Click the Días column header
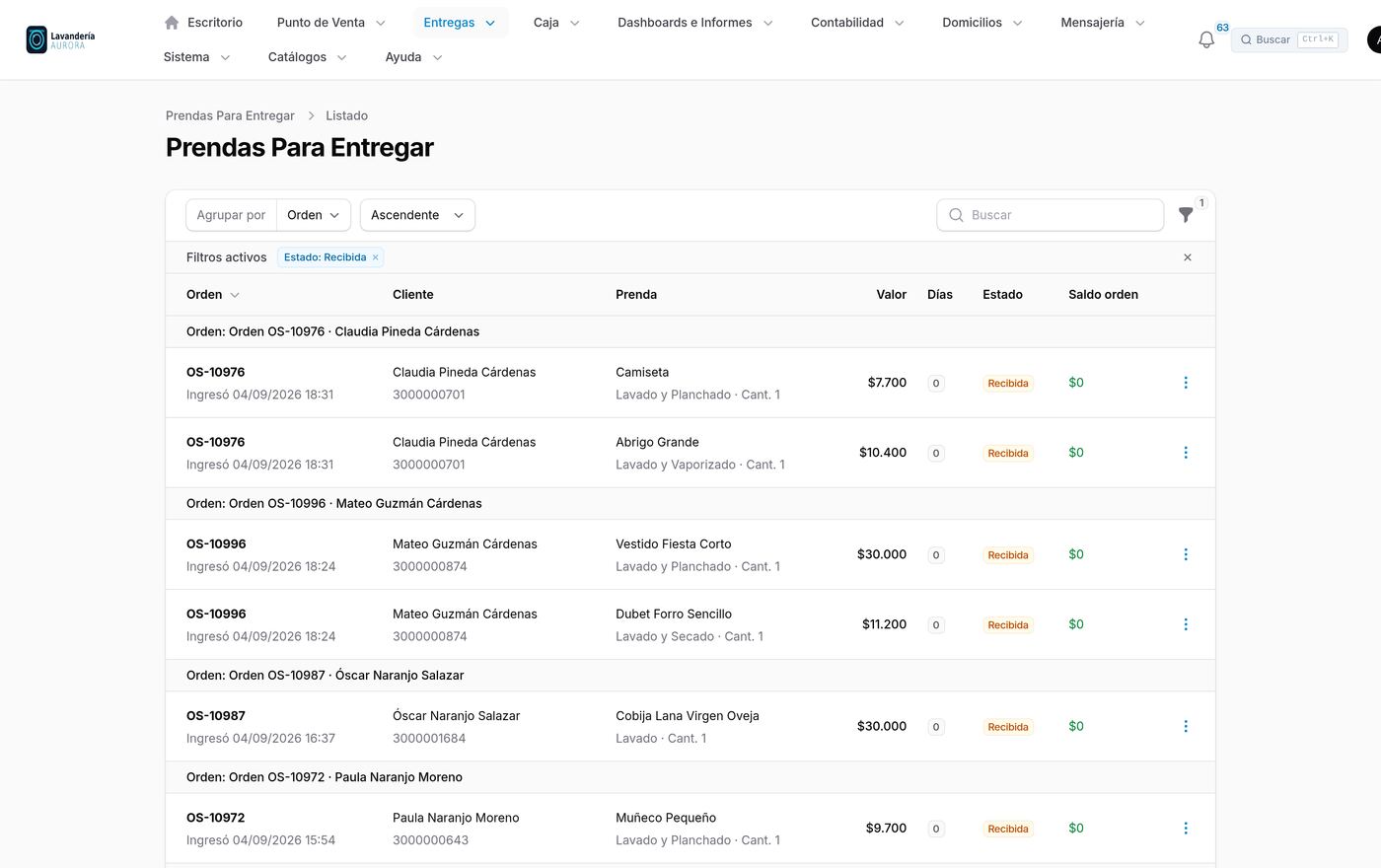The height and width of the screenshot is (868, 1381). 940,295
